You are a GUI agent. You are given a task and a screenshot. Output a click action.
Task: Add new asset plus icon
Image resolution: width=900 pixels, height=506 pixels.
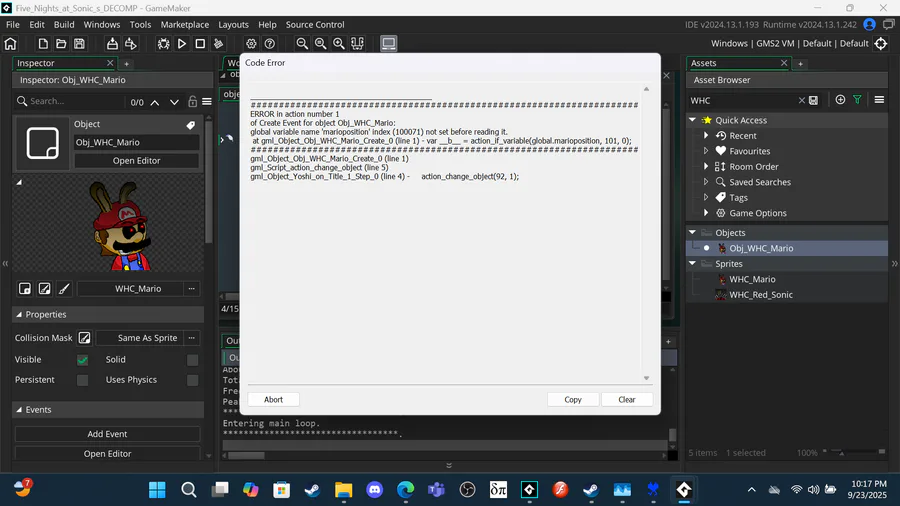[840, 100]
